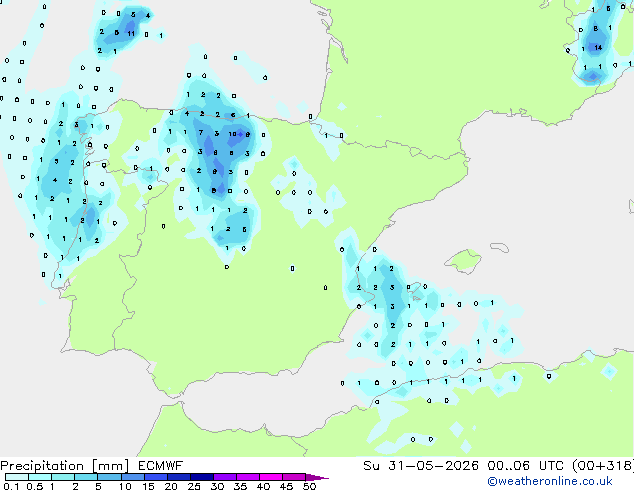This screenshot has height=490, width=634.
Task: Select the 0.1 mm legend color box
Action: click(x=17, y=477)
